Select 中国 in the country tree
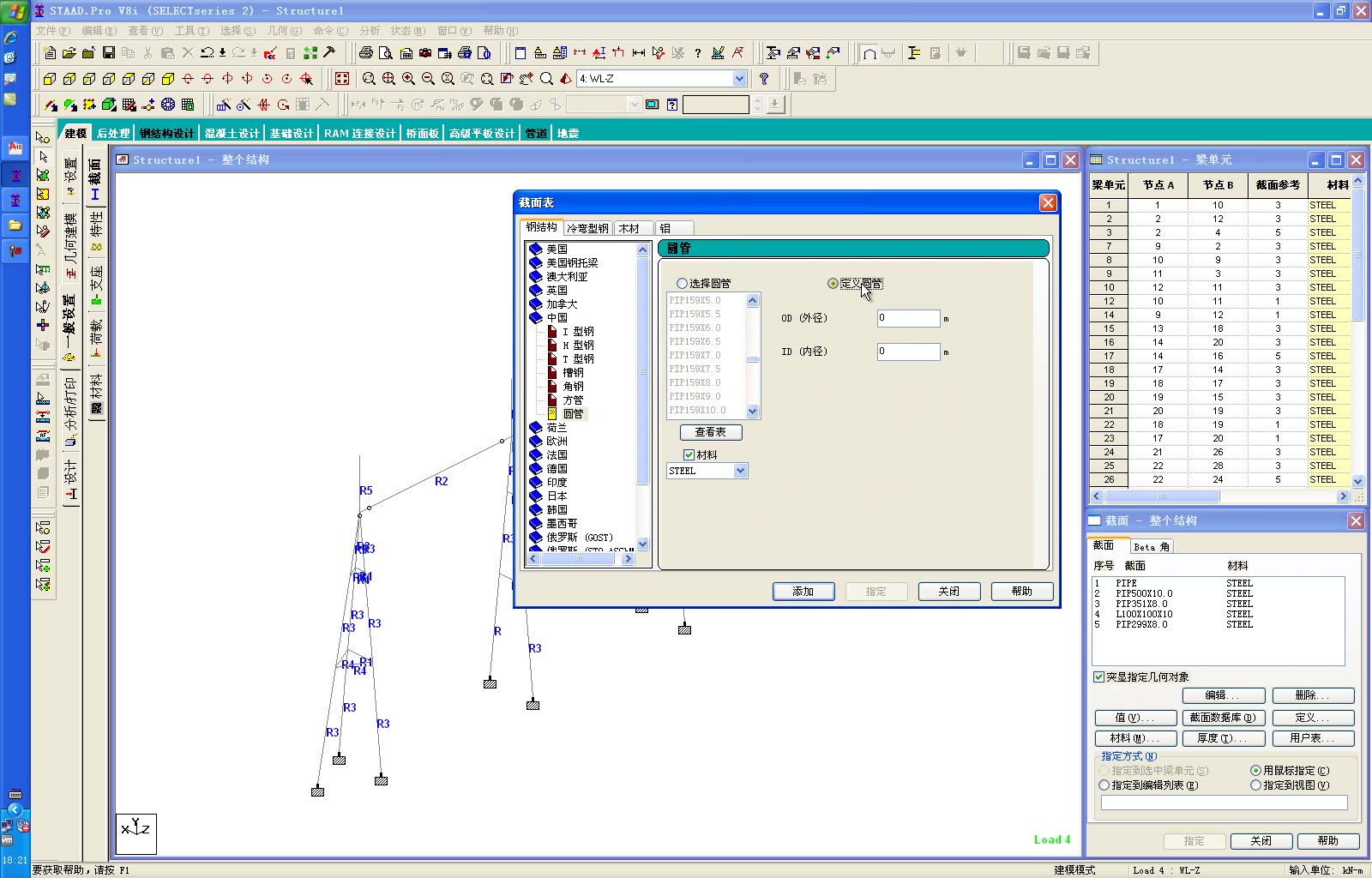1372x878 pixels. point(557,318)
